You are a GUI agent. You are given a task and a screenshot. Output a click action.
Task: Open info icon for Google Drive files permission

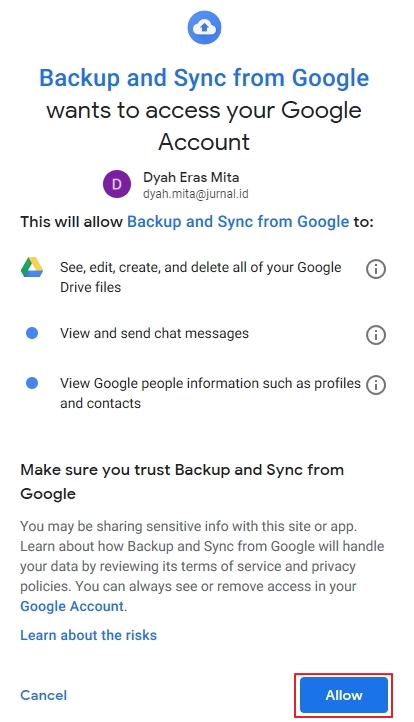(376, 268)
